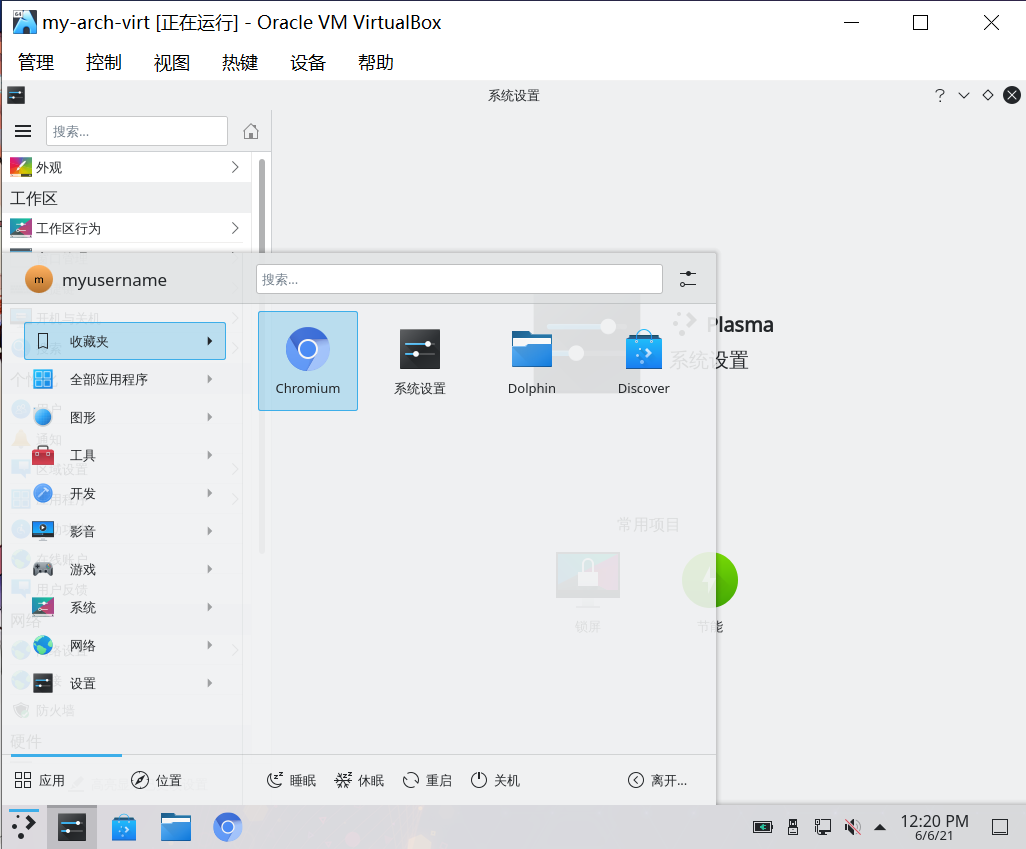Open 系统设置 from the favorites grid

click(420, 360)
